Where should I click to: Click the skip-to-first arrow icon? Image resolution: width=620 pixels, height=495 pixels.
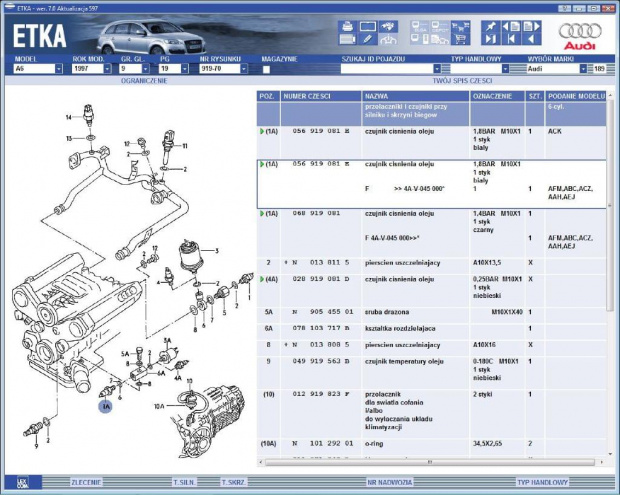click(x=511, y=39)
